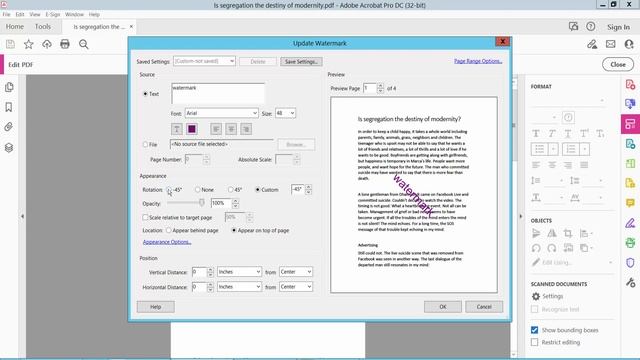Click the underline text style icon in dialog

point(176,129)
